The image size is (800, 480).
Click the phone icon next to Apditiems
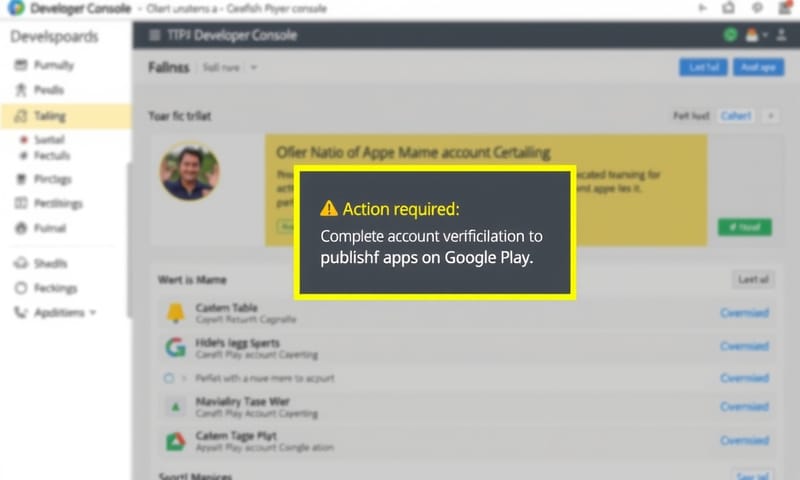point(20,312)
